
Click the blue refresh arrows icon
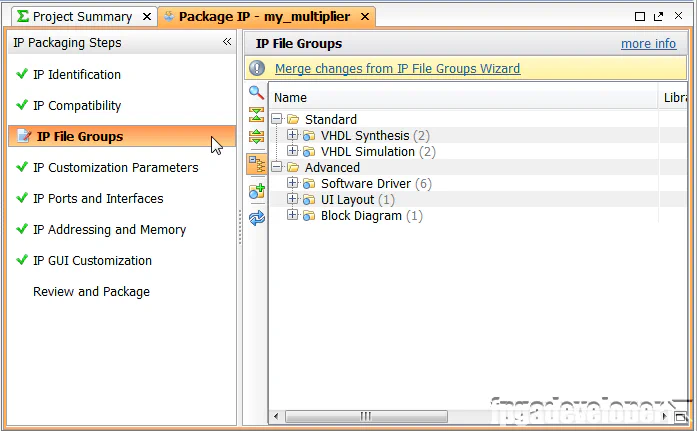(x=256, y=218)
